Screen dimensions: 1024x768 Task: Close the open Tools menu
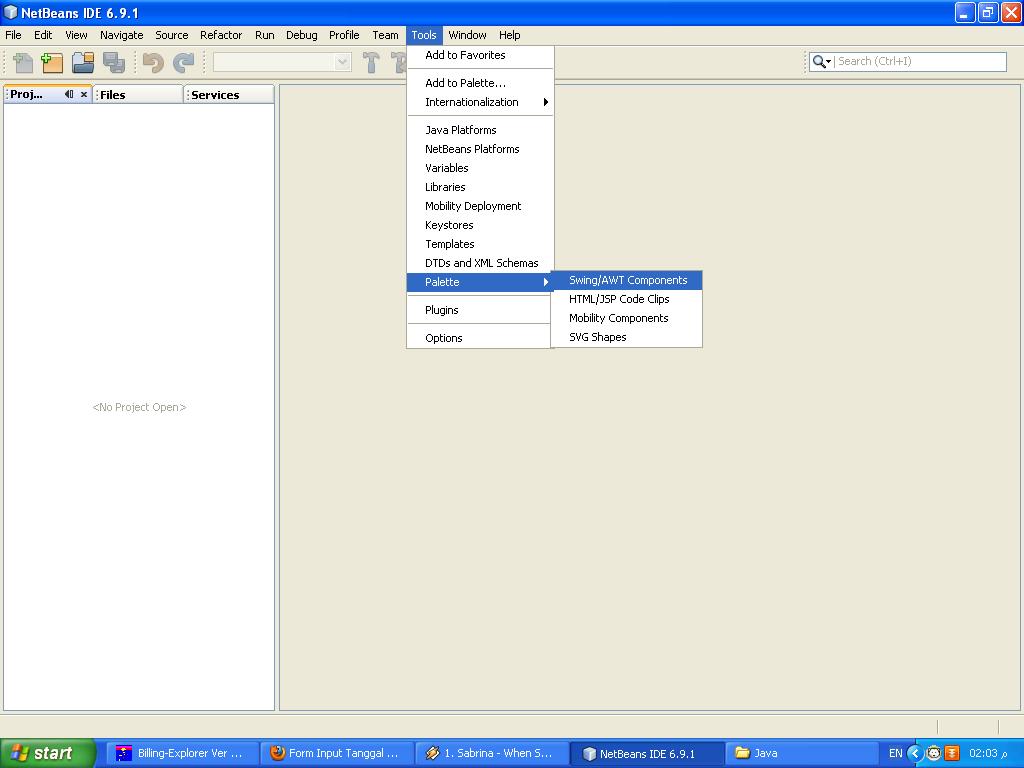click(x=424, y=35)
